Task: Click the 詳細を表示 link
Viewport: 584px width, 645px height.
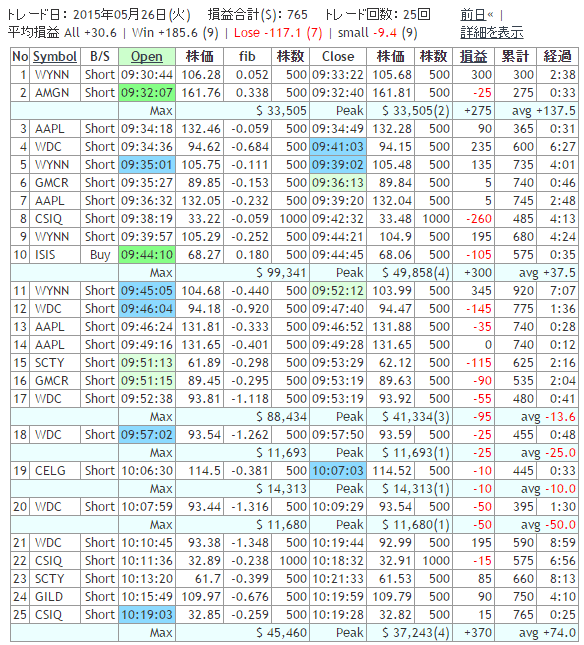Action: [492, 32]
